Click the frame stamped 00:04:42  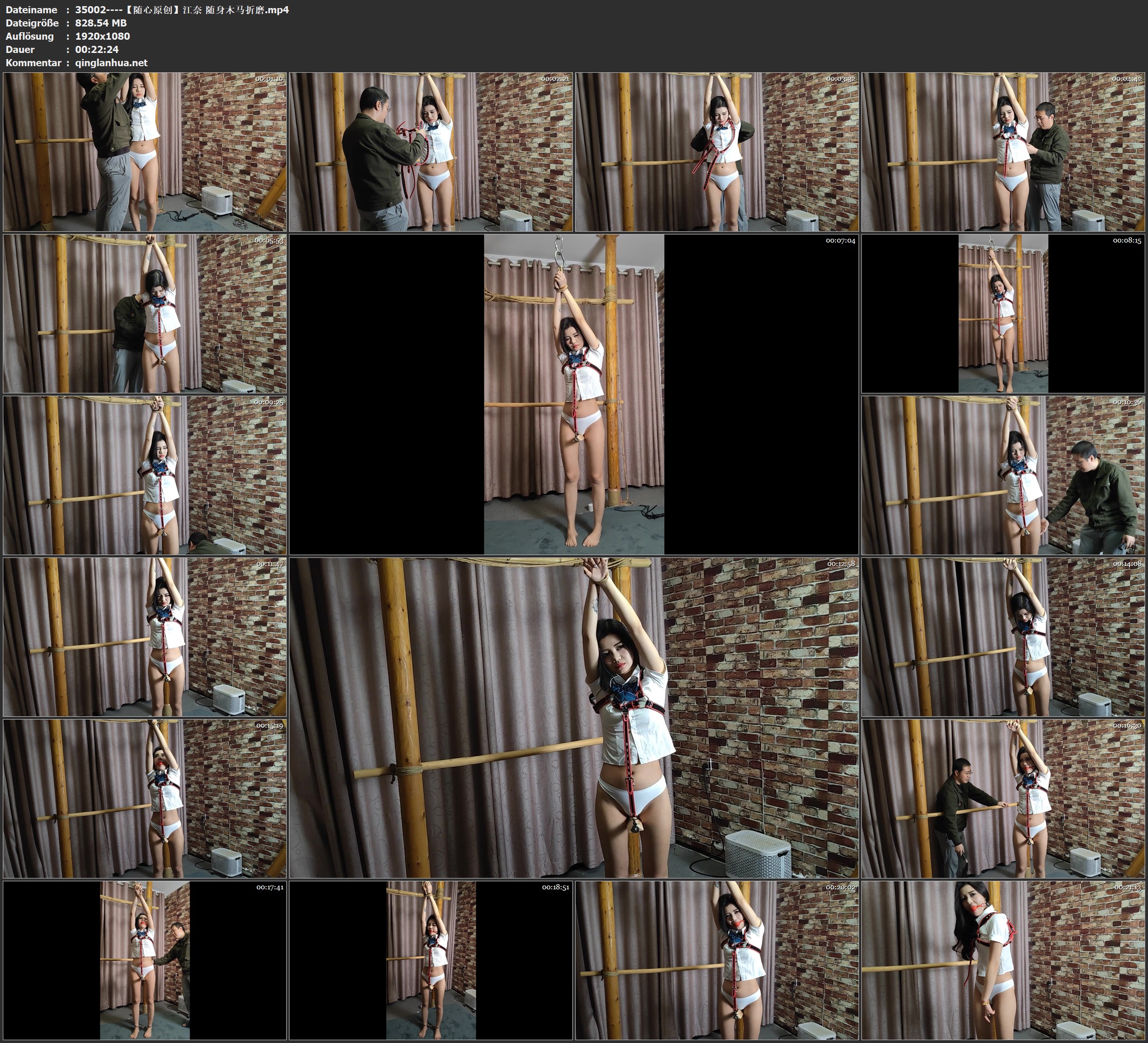pyautogui.click(x=1003, y=151)
